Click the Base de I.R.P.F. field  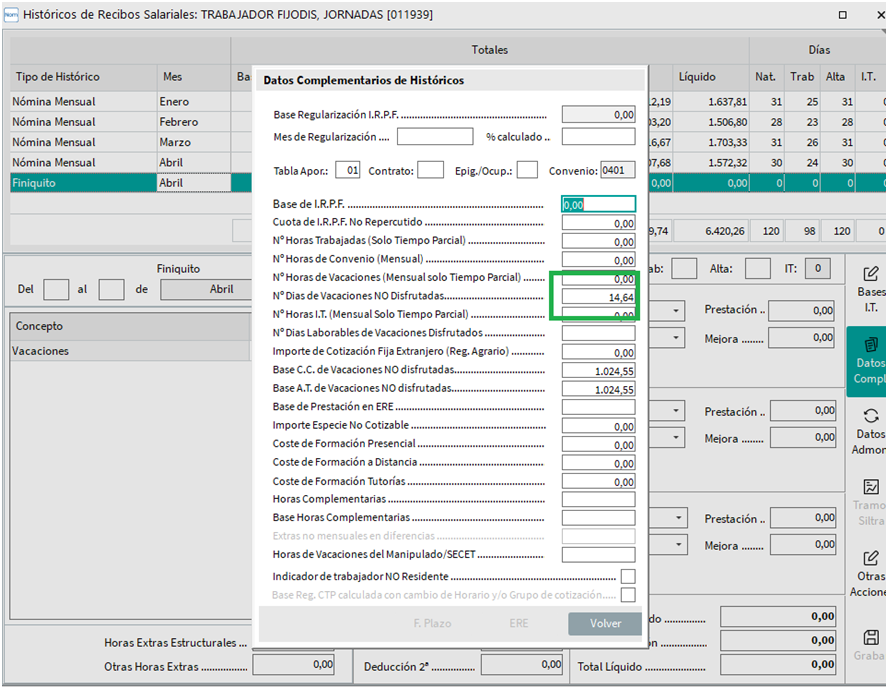click(x=599, y=204)
